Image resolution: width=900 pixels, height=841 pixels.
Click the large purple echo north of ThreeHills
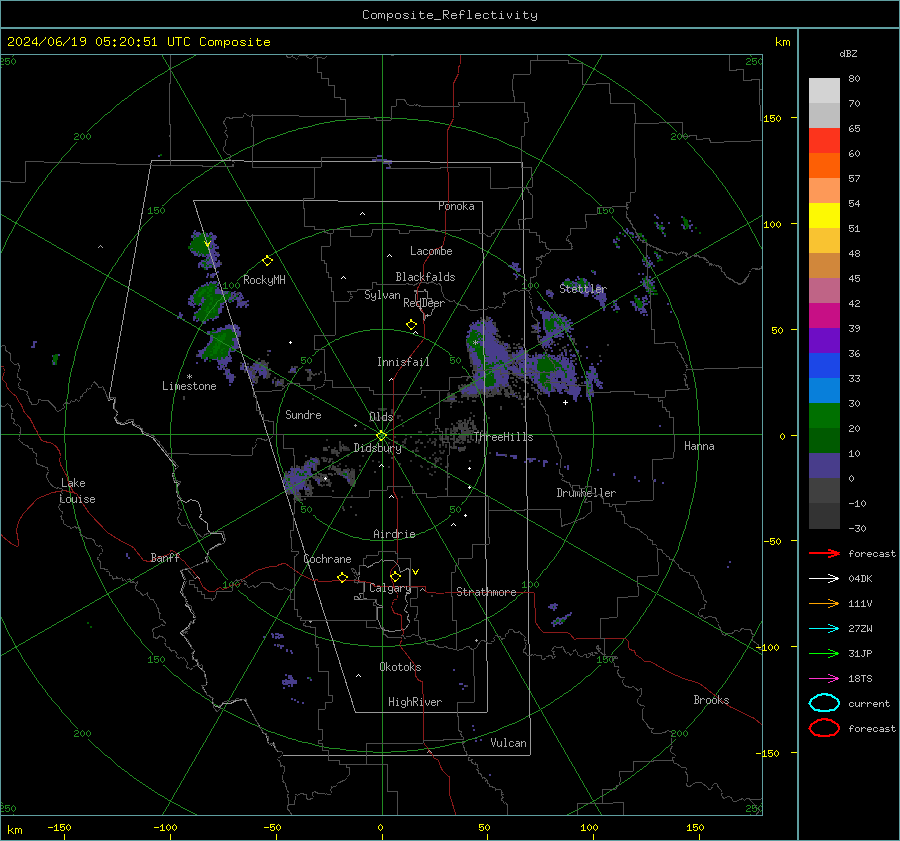pos(487,359)
